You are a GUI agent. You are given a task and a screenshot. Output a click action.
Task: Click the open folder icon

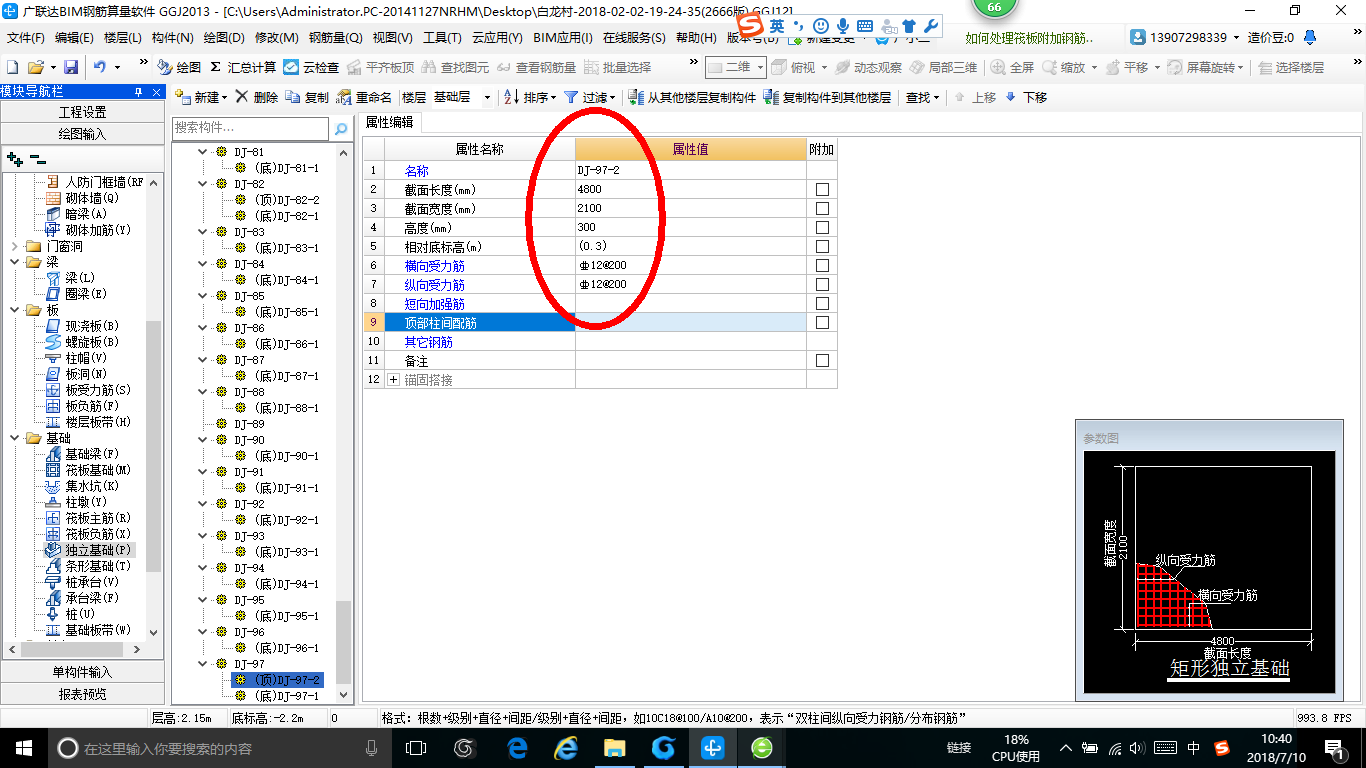coord(35,67)
